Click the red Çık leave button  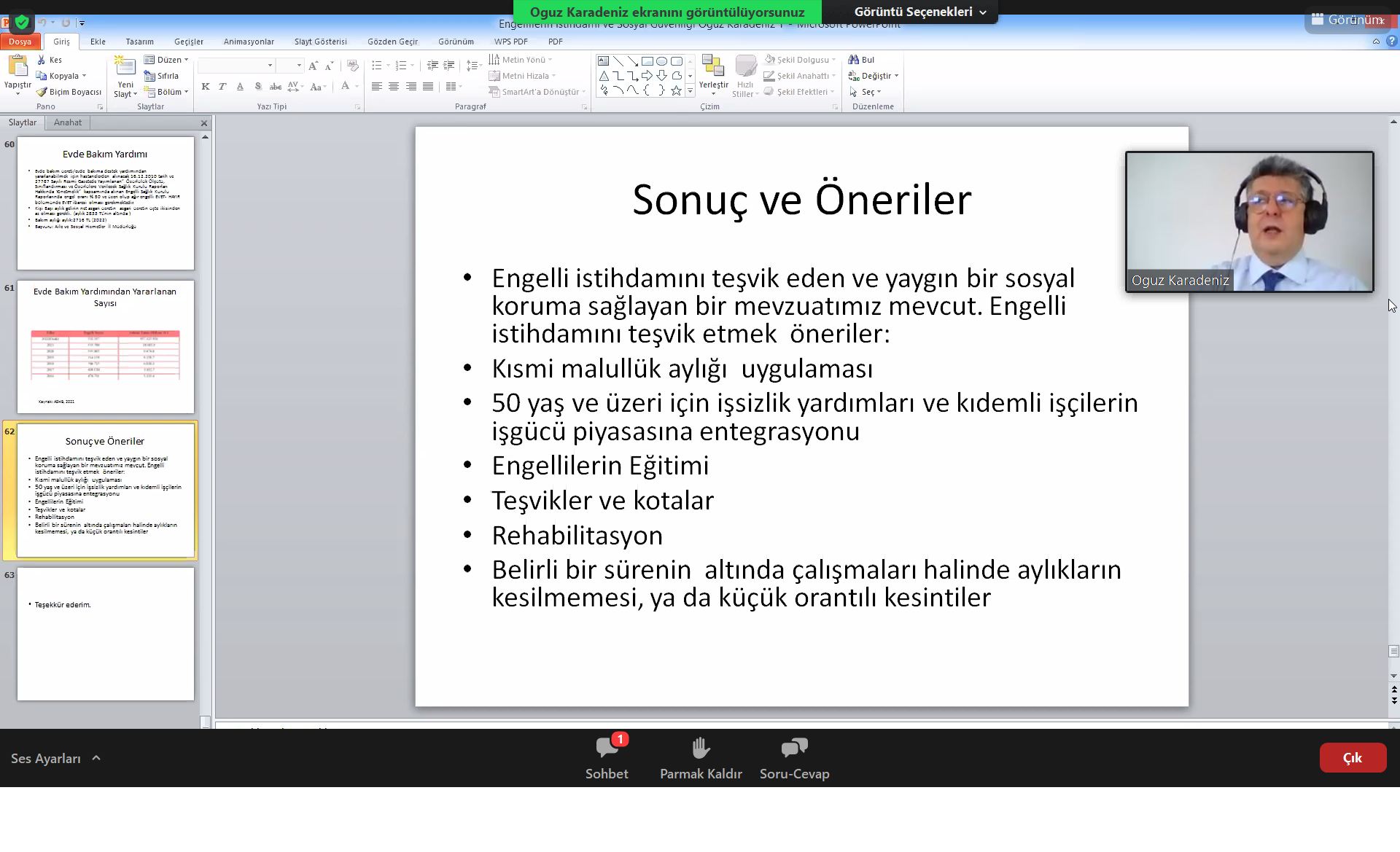pyautogui.click(x=1353, y=758)
